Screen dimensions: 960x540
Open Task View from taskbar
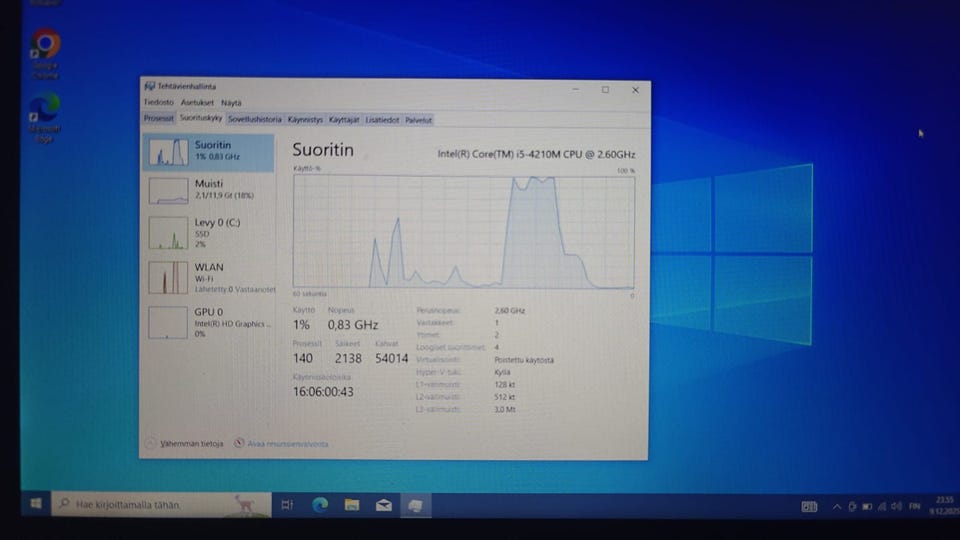tap(287, 505)
